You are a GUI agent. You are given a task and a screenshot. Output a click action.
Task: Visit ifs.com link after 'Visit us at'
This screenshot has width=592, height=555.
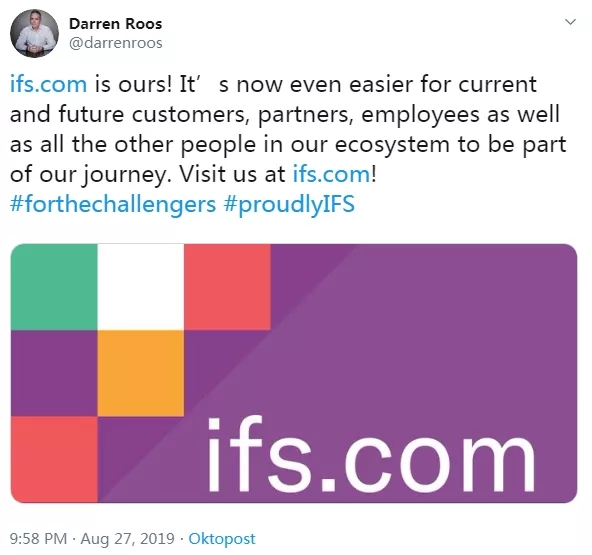pyautogui.click(x=331, y=174)
